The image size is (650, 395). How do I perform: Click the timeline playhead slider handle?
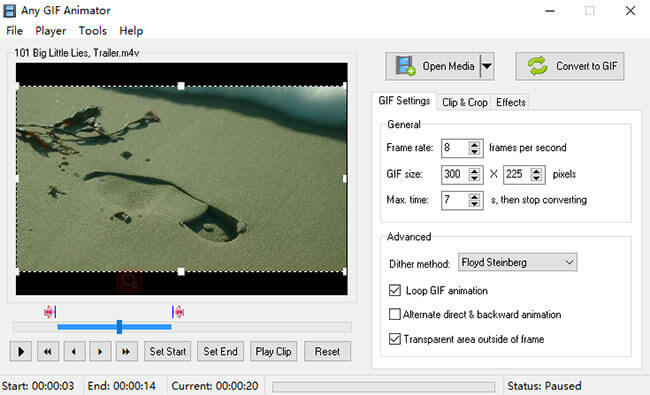click(x=119, y=327)
